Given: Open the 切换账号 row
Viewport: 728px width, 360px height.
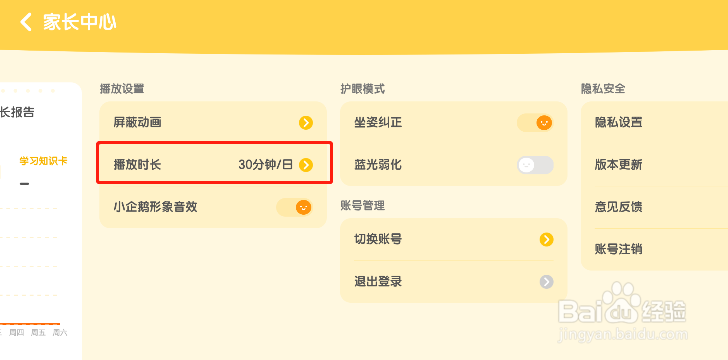Looking at the screenshot, I should click(x=454, y=240).
